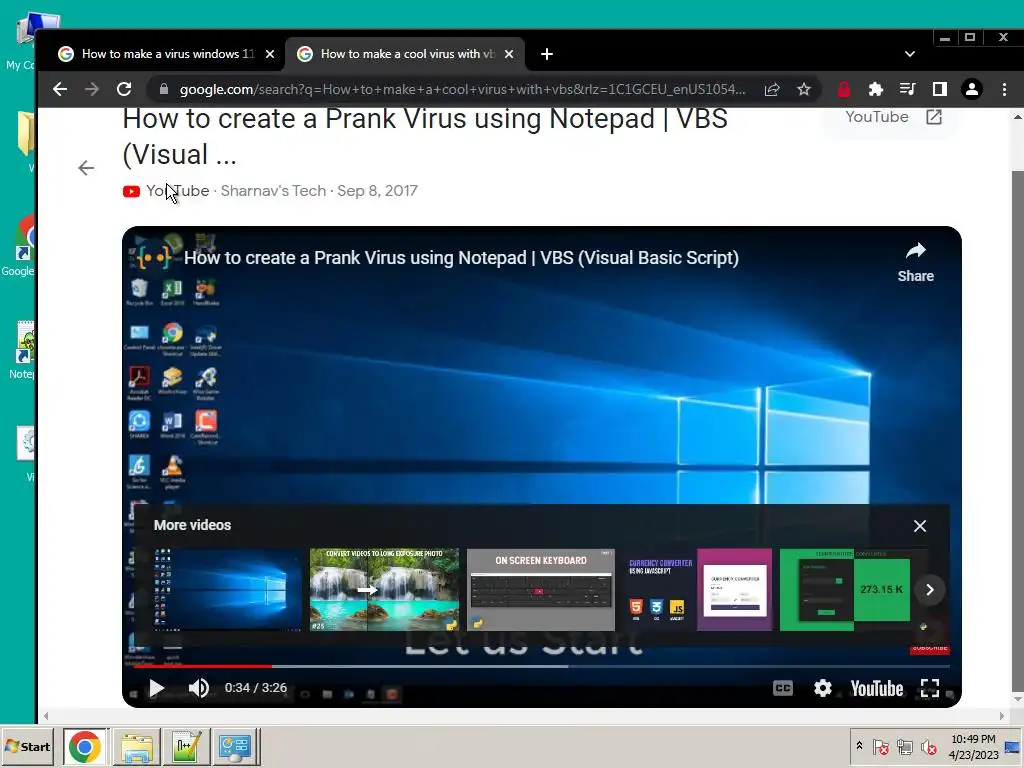Share the video using Share arrow
Screen dimensions: 1024x768
916,262
